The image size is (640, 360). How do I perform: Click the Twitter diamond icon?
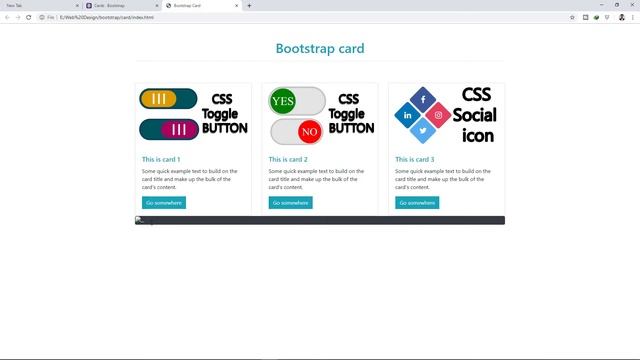(x=423, y=131)
